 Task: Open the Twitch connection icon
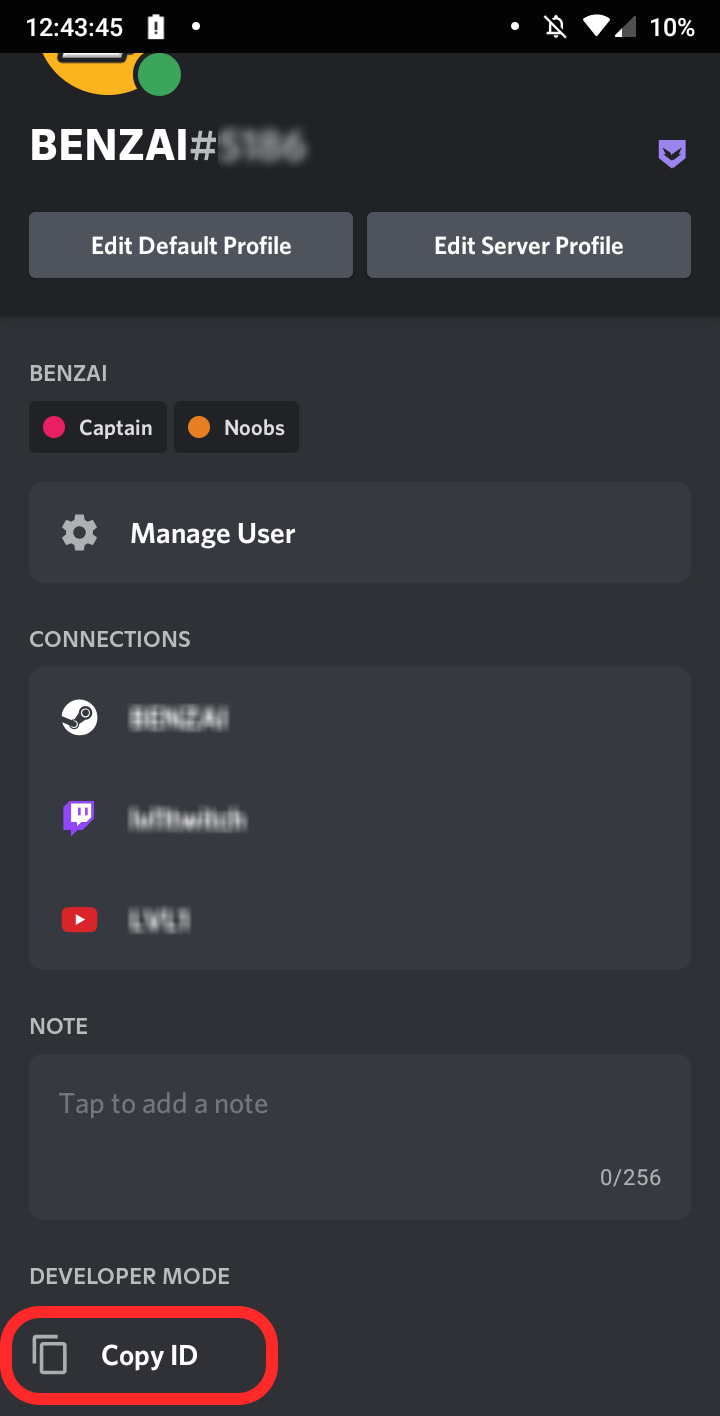(x=79, y=818)
